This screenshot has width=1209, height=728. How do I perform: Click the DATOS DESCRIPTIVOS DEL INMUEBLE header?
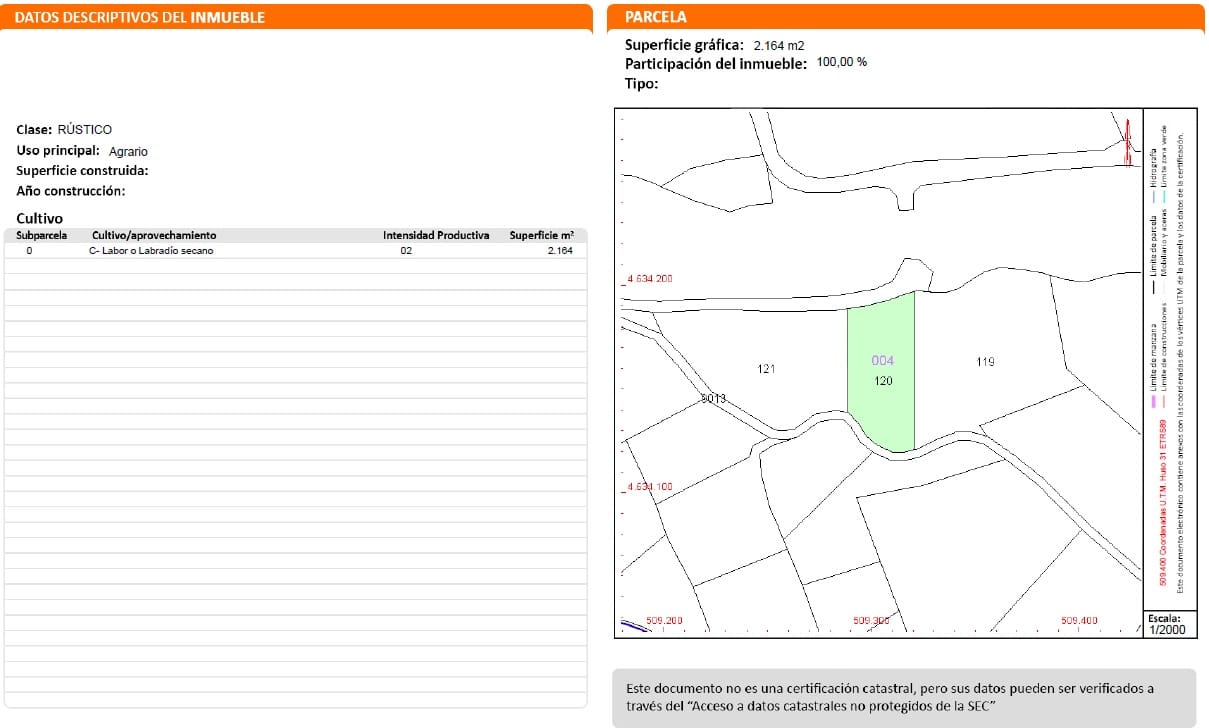point(142,18)
